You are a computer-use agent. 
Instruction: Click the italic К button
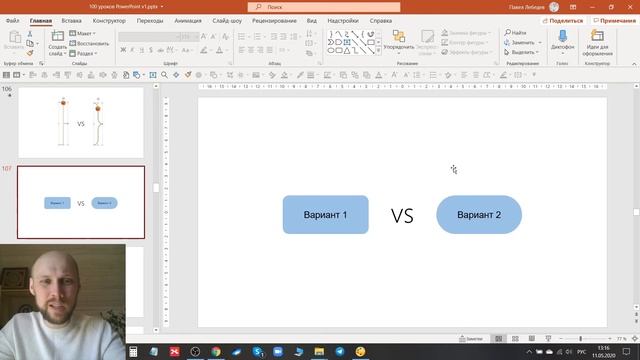pyautogui.click(x=132, y=50)
